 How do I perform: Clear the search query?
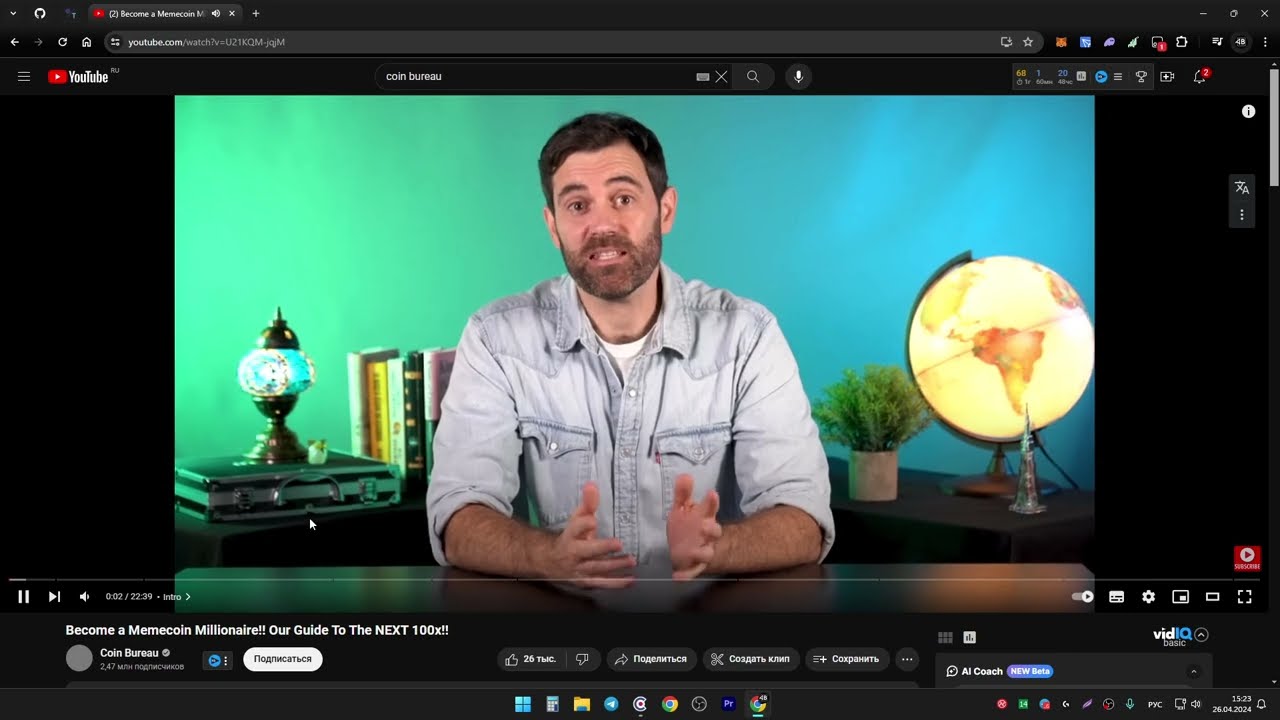(721, 76)
